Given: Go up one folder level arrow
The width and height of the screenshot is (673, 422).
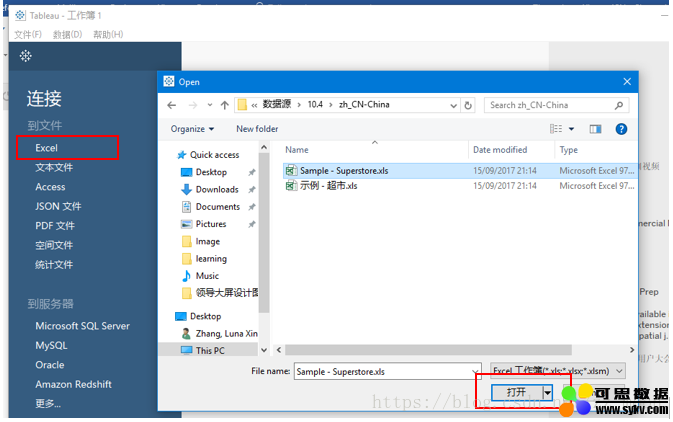Looking at the screenshot, I should tap(224, 105).
